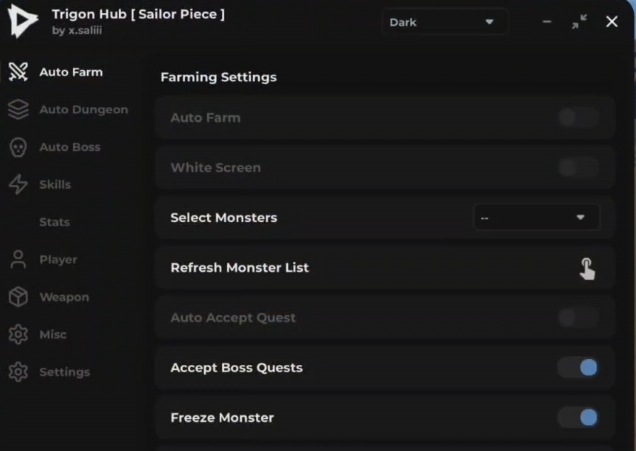Click the crossed swords Auto Farm icon
This screenshot has width=636, height=451.
[18, 72]
